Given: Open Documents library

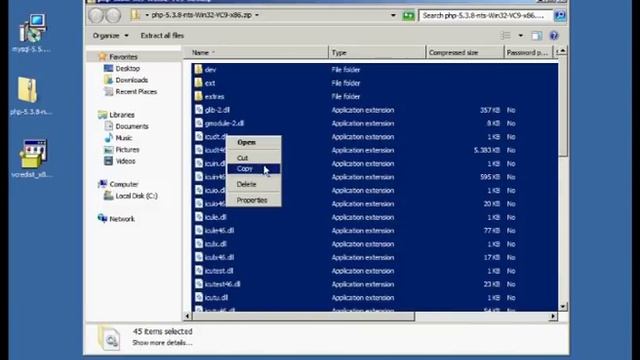Looking at the screenshot, I should (x=131, y=127).
